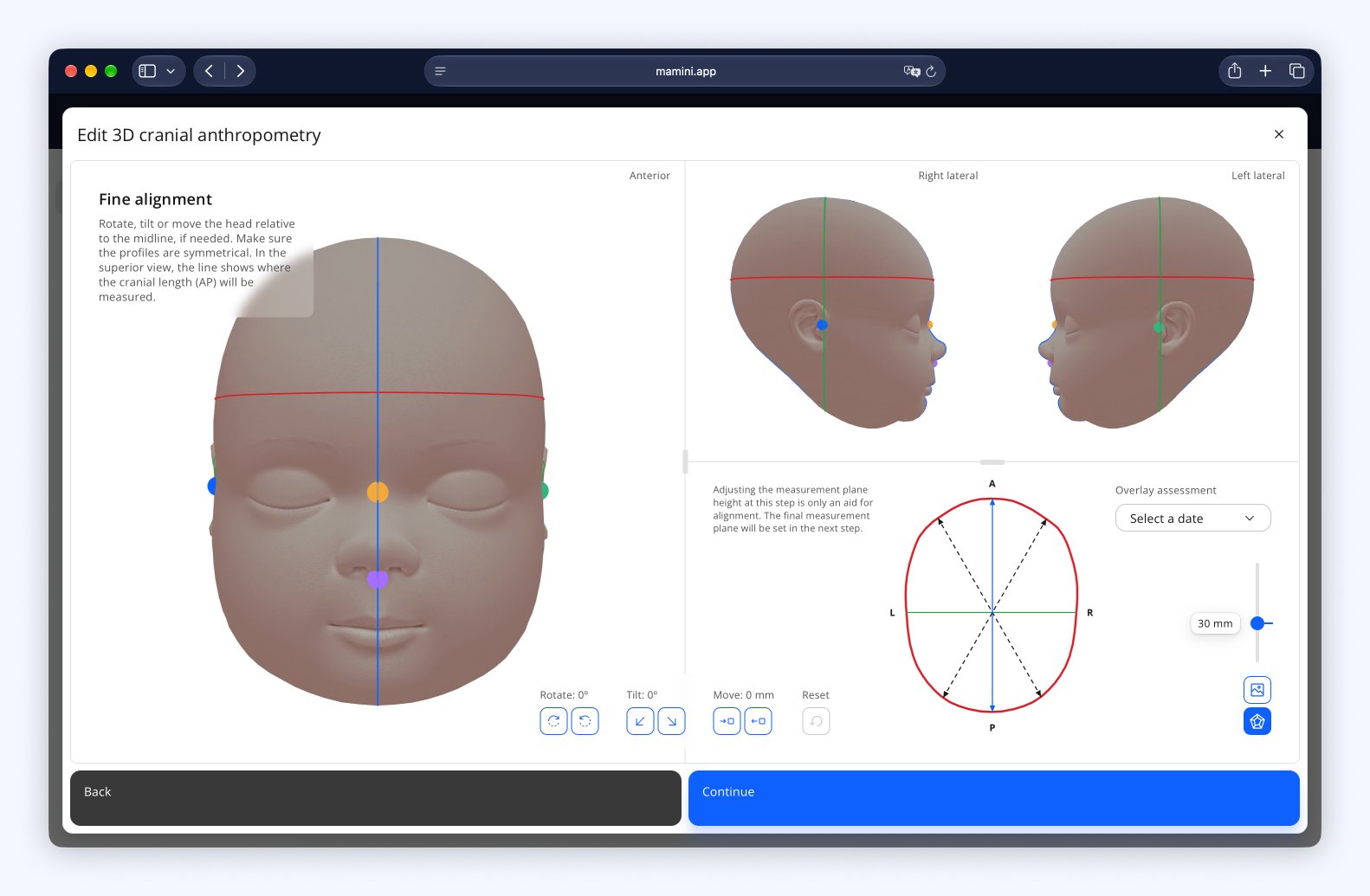Image resolution: width=1370 pixels, height=896 pixels.
Task: Toggle the browser sidebar icon
Action: pos(147,71)
